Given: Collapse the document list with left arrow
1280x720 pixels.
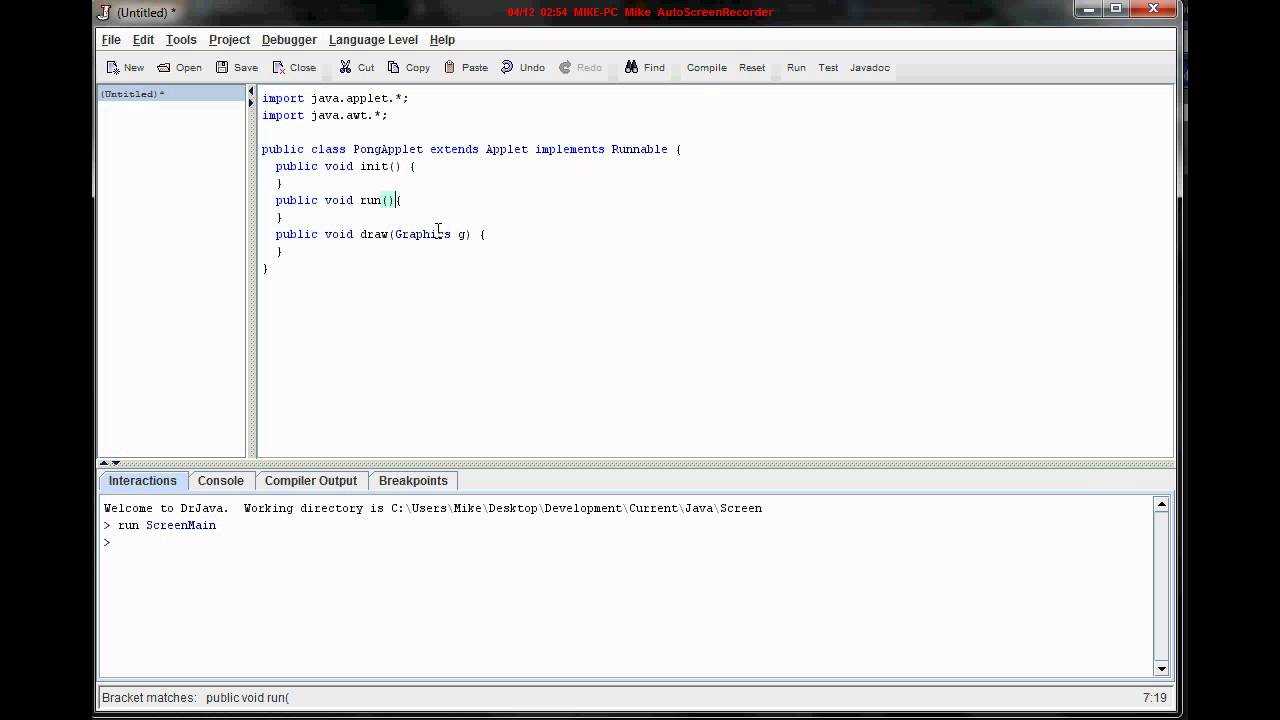Looking at the screenshot, I should [251, 92].
